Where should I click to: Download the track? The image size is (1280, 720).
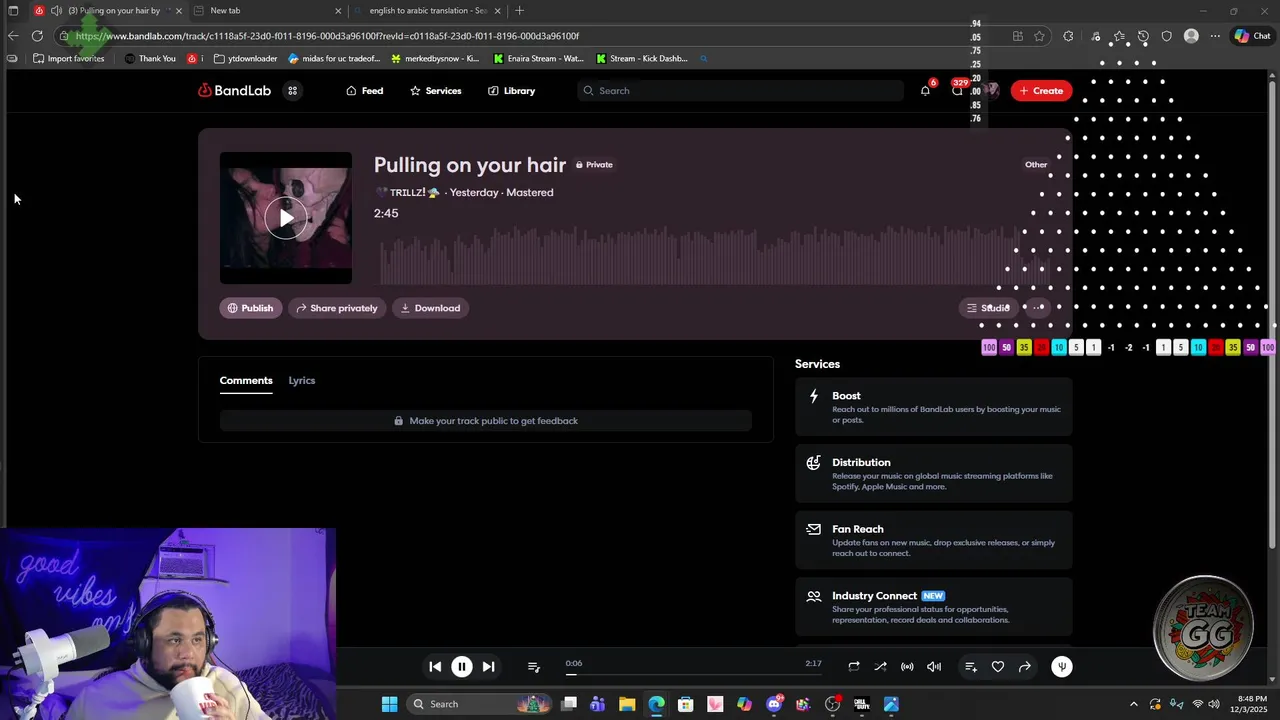(430, 308)
